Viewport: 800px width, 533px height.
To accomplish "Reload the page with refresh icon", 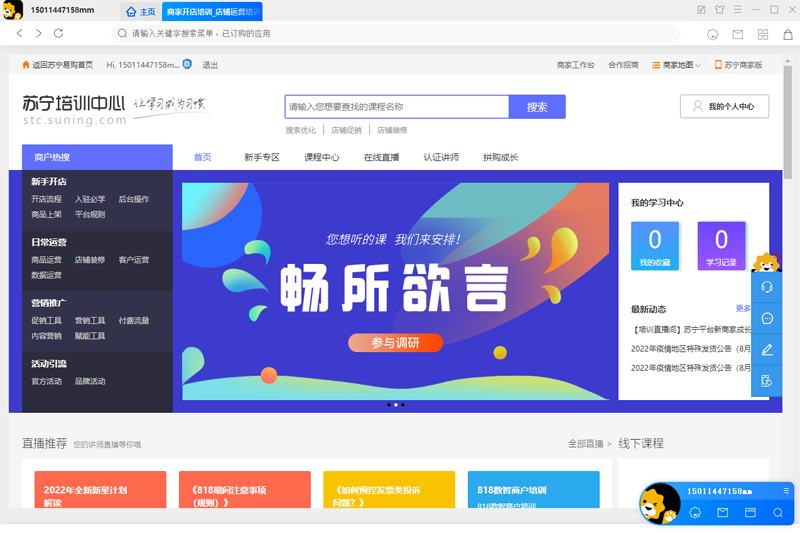I will (x=59, y=34).
